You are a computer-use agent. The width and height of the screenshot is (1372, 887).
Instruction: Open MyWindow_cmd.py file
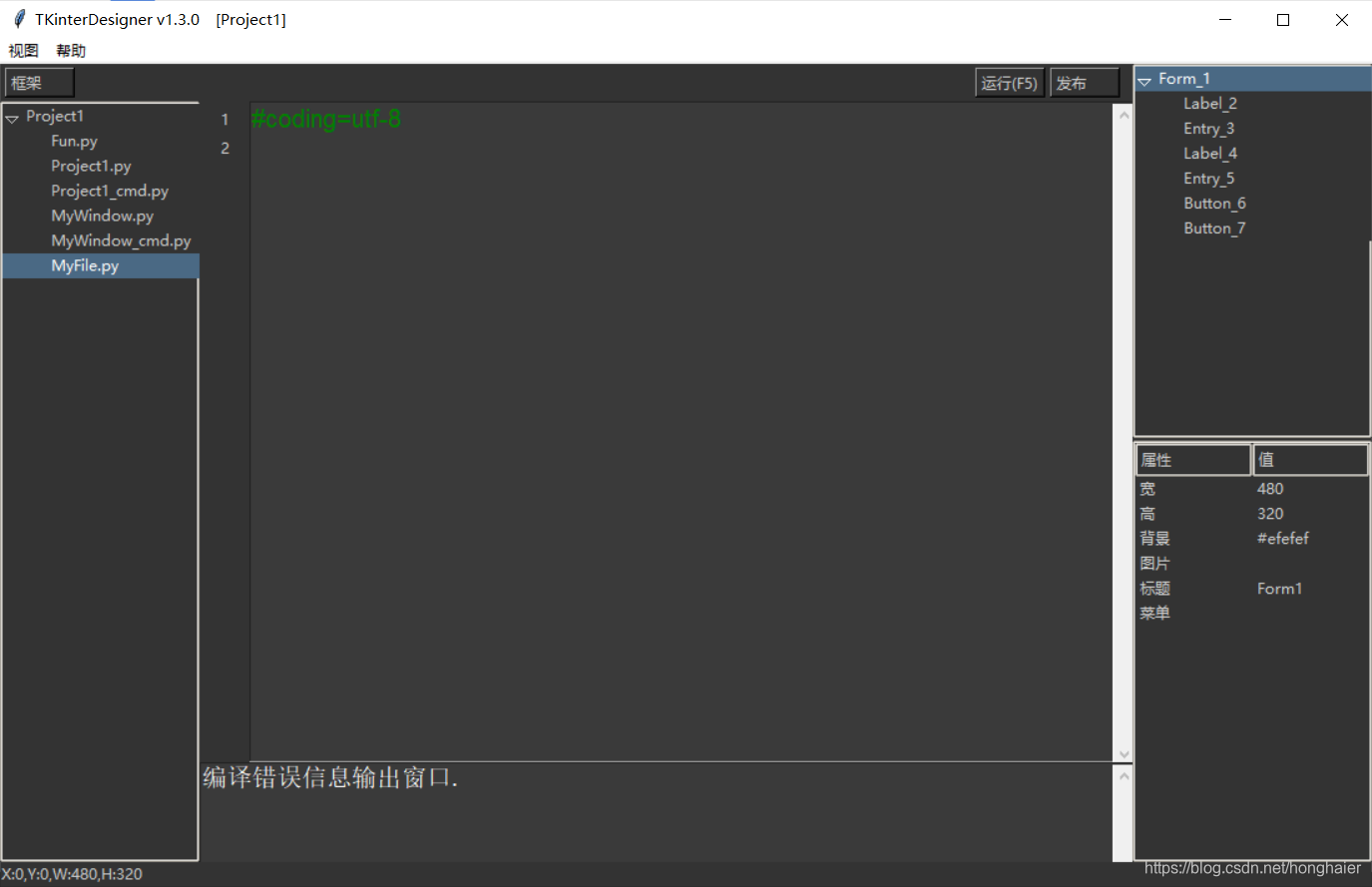click(x=121, y=241)
